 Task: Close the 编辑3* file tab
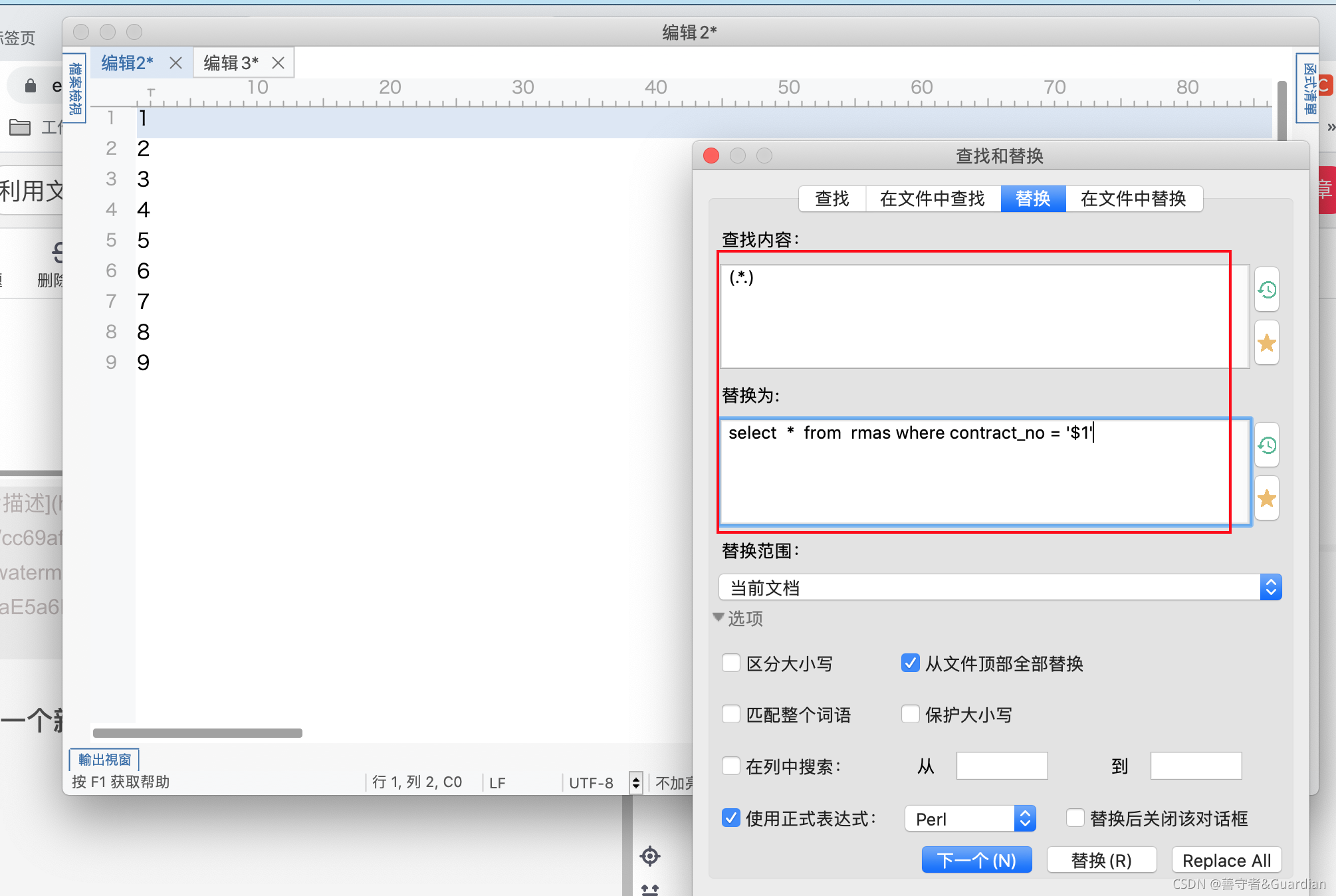tap(278, 63)
